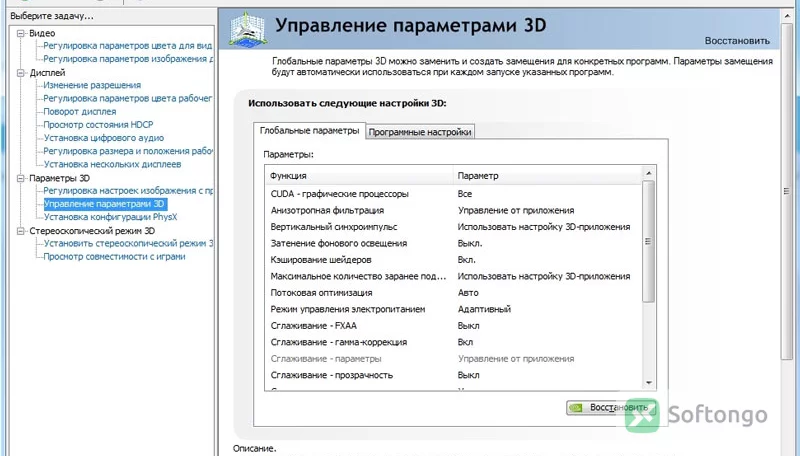The height and width of the screenshot is (456, 800).
Task: Switch to the Программные настройки tab
Action: (x=420, y=132)
